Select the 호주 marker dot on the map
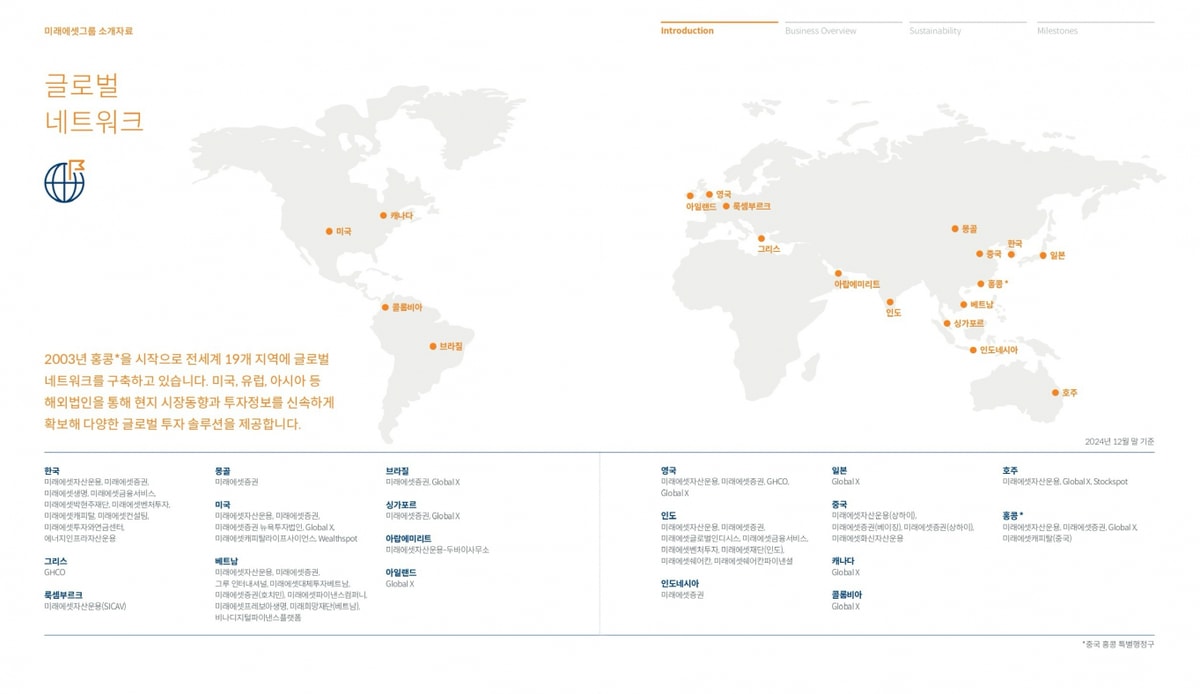 1055,393
